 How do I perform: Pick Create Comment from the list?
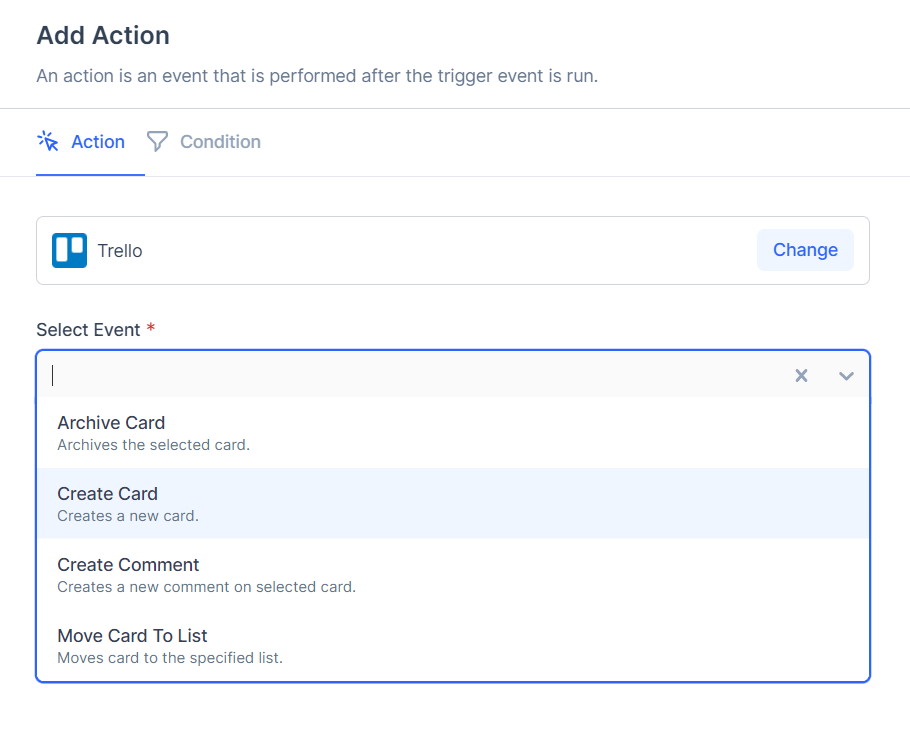click(128, 565)
